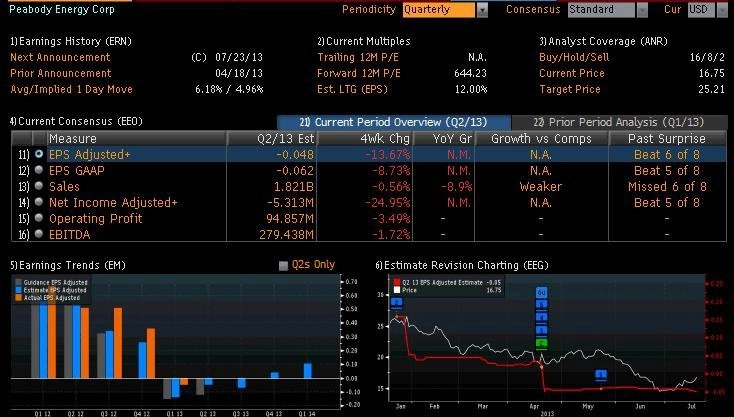
Task: Click the grey Standard consensus field
Action: coord(601,10)
